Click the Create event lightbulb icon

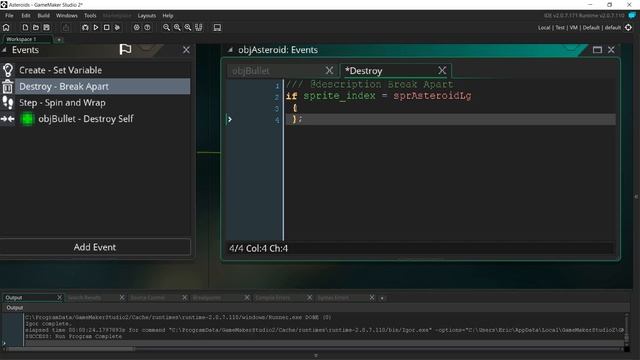coord(8,70)
